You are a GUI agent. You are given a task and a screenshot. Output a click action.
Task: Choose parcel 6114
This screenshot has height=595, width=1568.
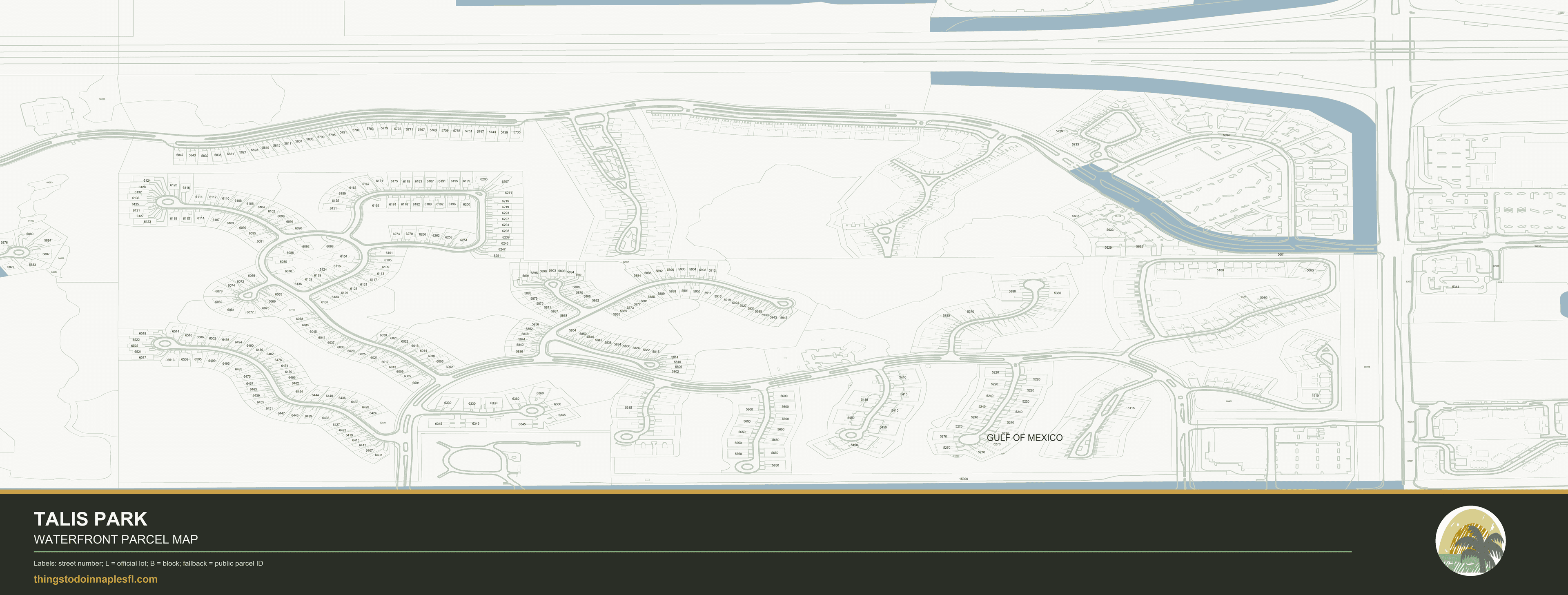(x=198, y=197)
